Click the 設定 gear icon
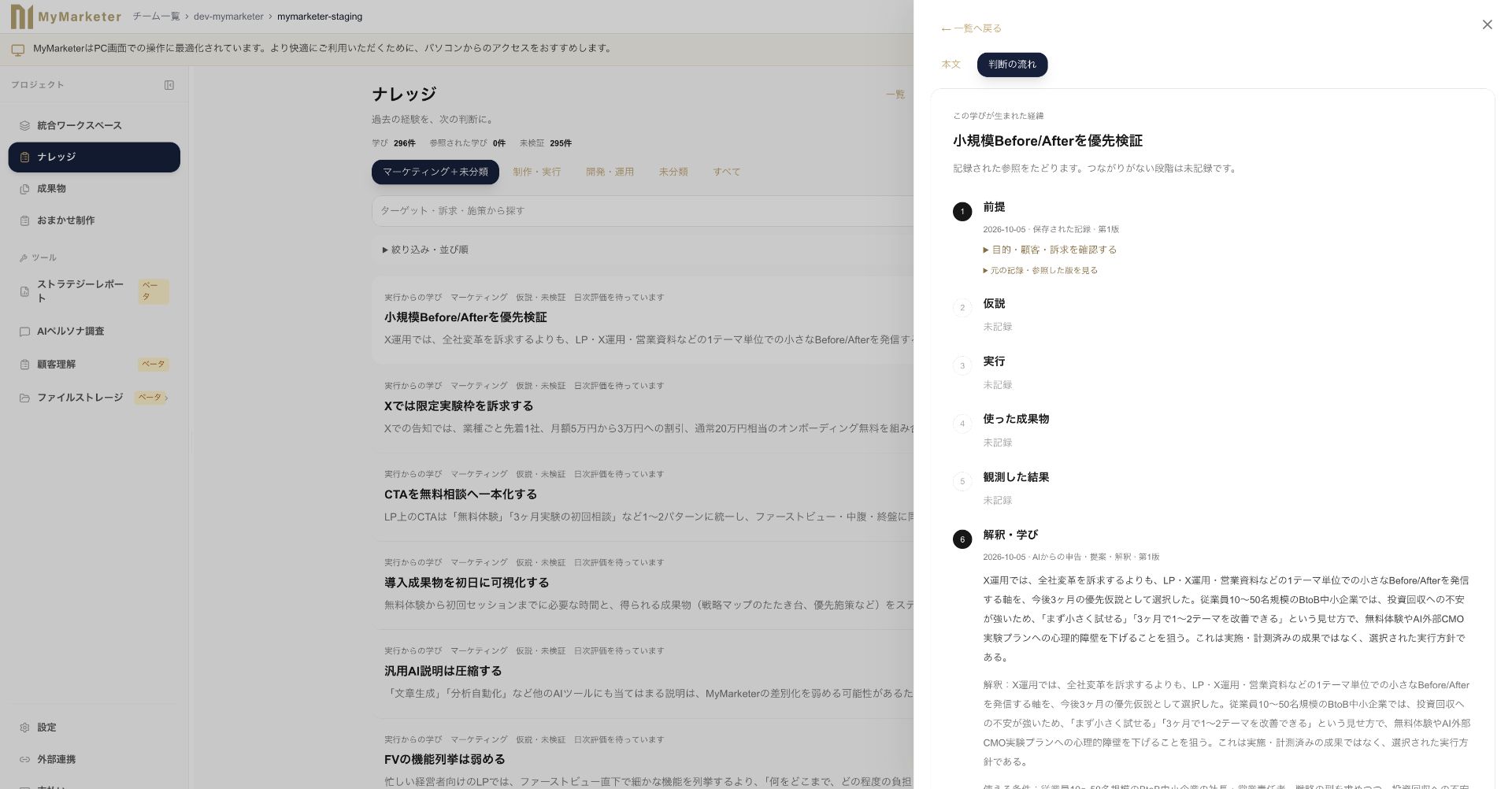This screenshot has width=1512, height=789. click(x=24, y=728)
